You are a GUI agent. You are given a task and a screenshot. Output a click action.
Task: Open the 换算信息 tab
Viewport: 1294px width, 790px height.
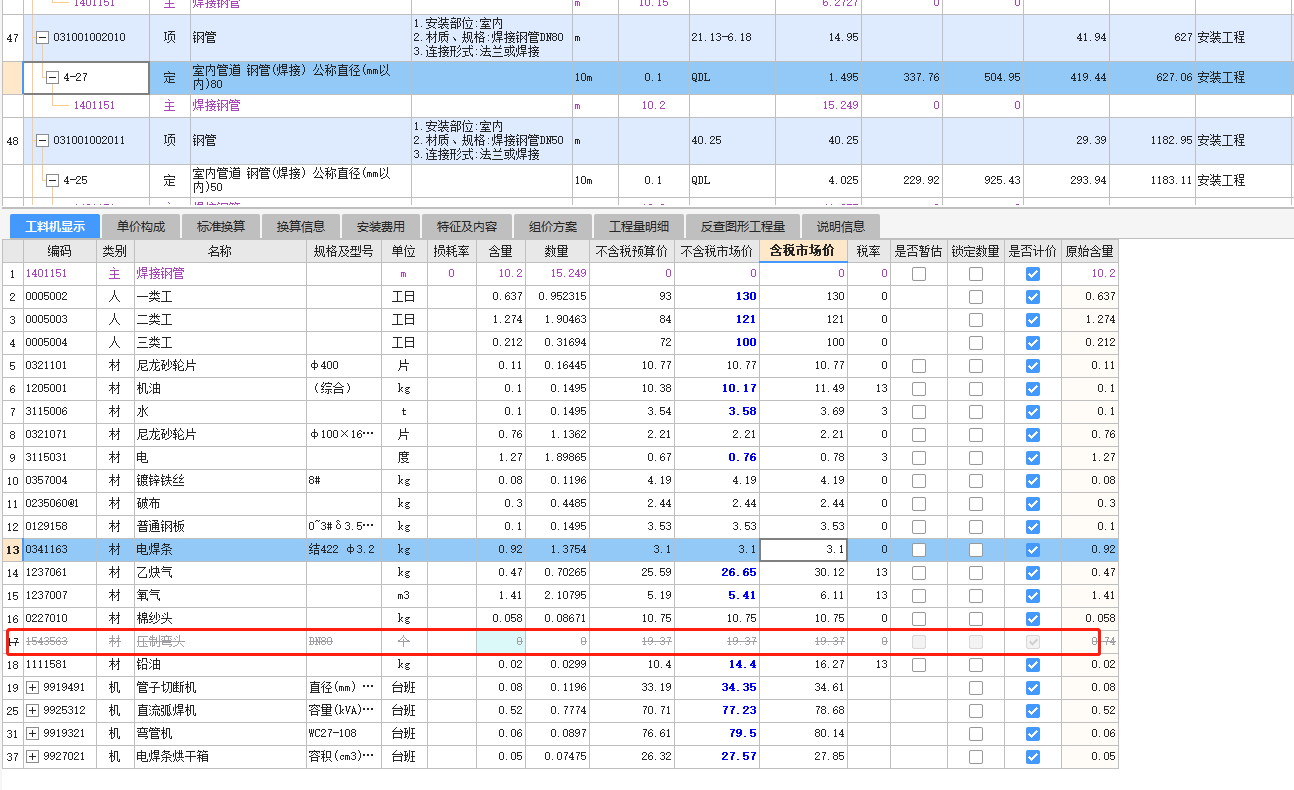(300, 226)
